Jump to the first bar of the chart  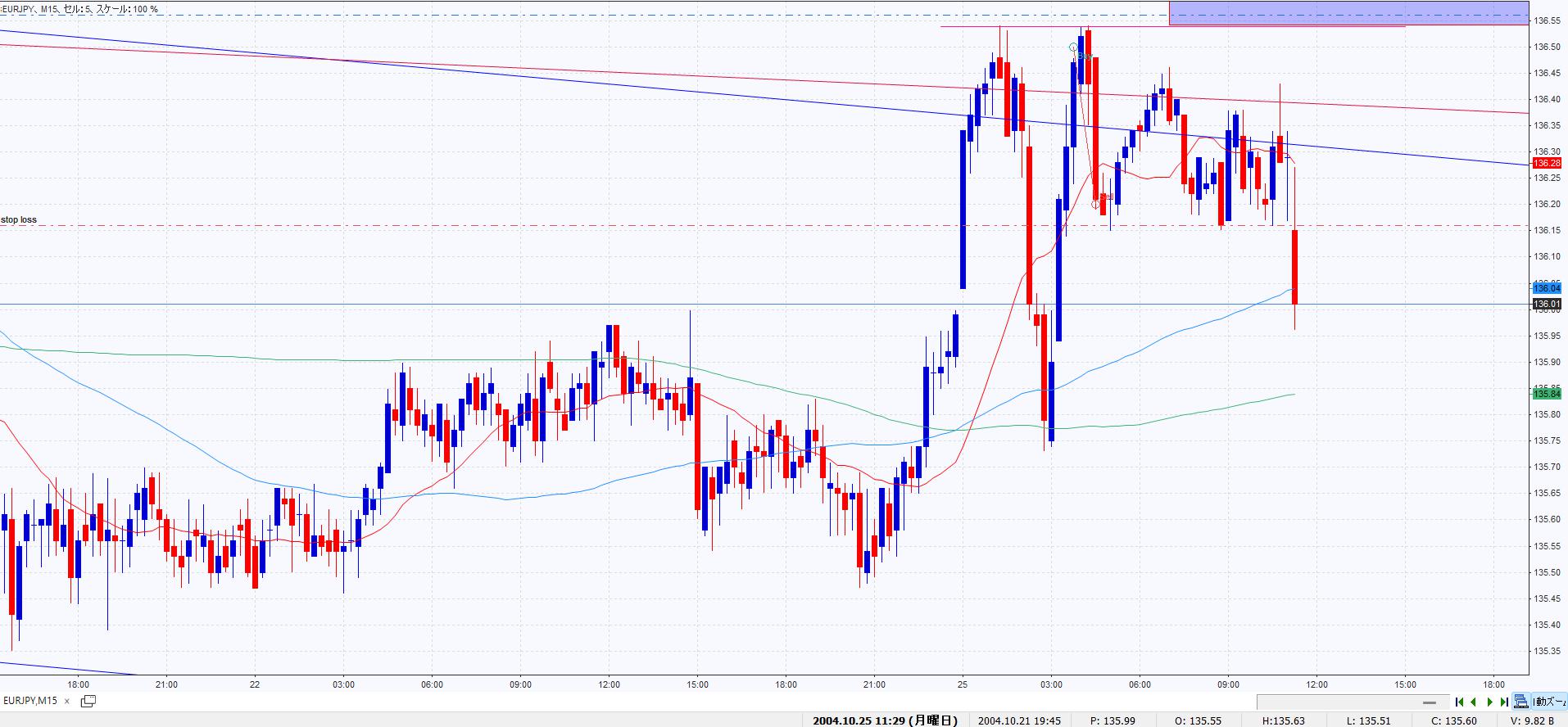(x=1459, y=702)
